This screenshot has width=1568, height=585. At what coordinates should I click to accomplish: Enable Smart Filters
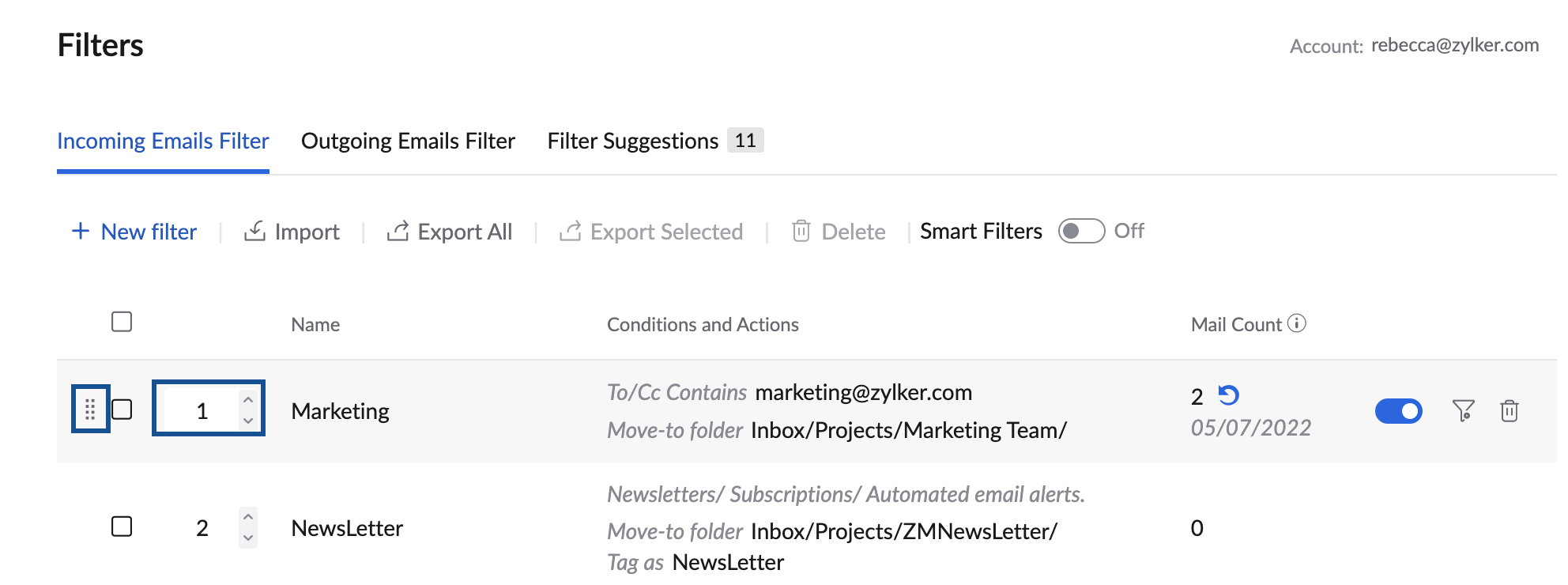(1081, 232)
